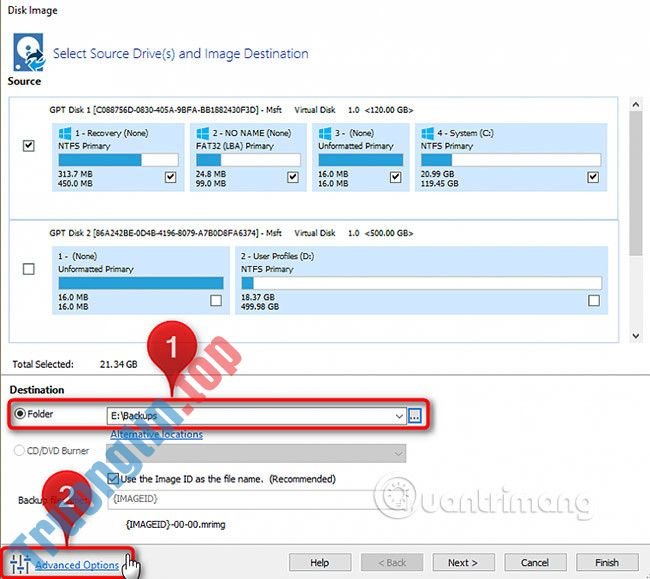
Task: Uncheck the 16.0 MB unformatted partition 3 checkbox
Action: point(395,177)
